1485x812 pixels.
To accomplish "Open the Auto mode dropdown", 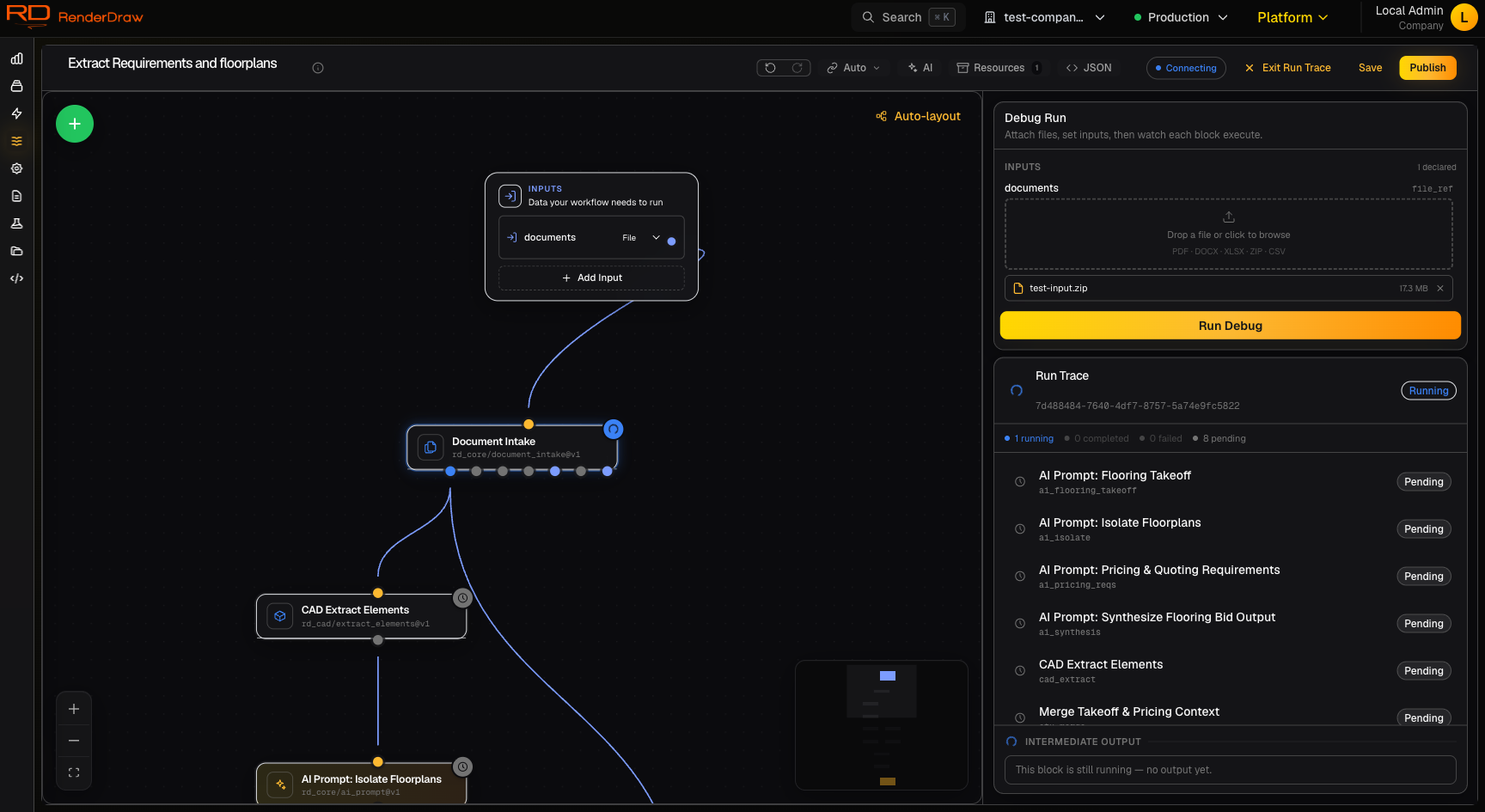I will [x=853, y=68].
